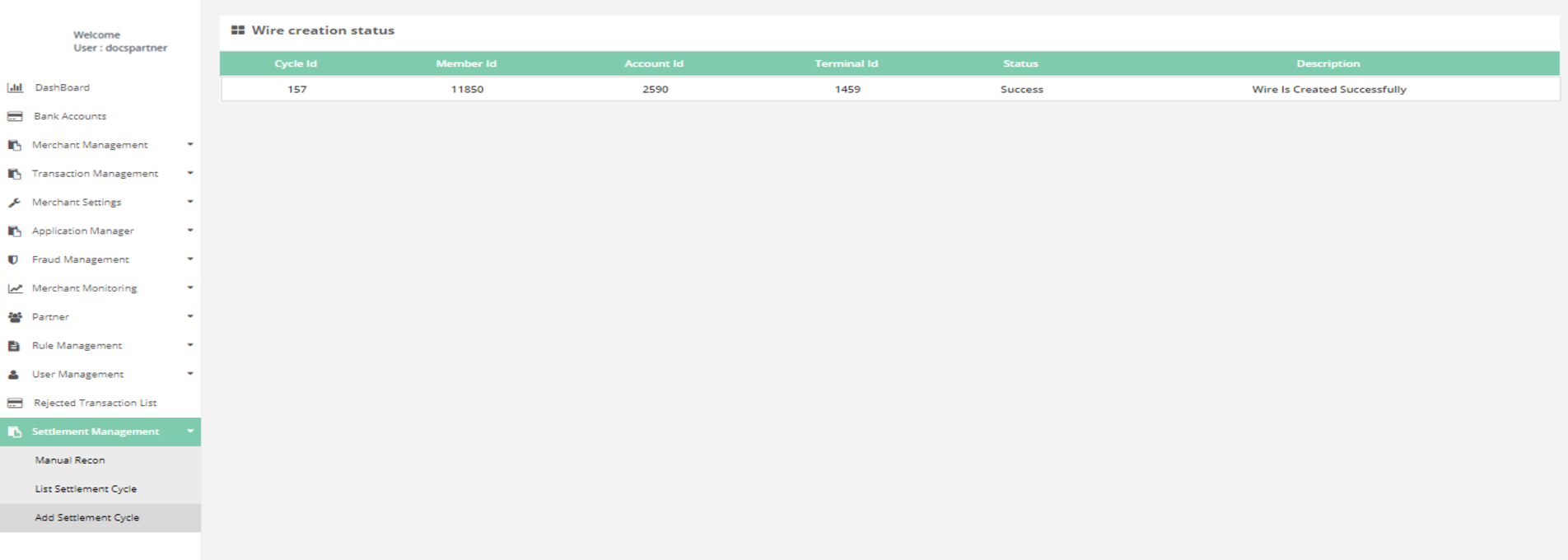Open List Settlement Cycle submenu item
The height and width of the screenshot is (560, 1568).
tap(86, 489)
